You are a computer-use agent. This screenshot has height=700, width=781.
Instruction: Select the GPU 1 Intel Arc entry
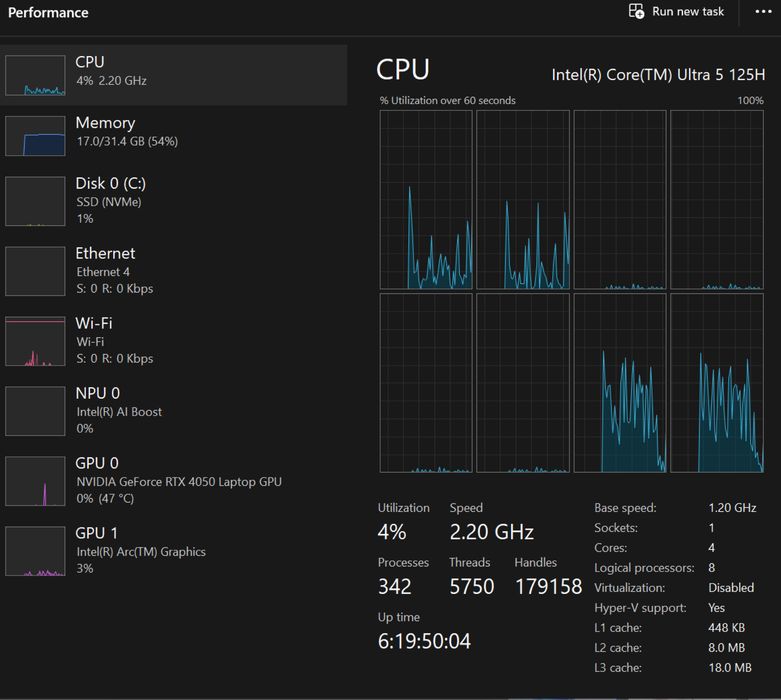[173, 551]
